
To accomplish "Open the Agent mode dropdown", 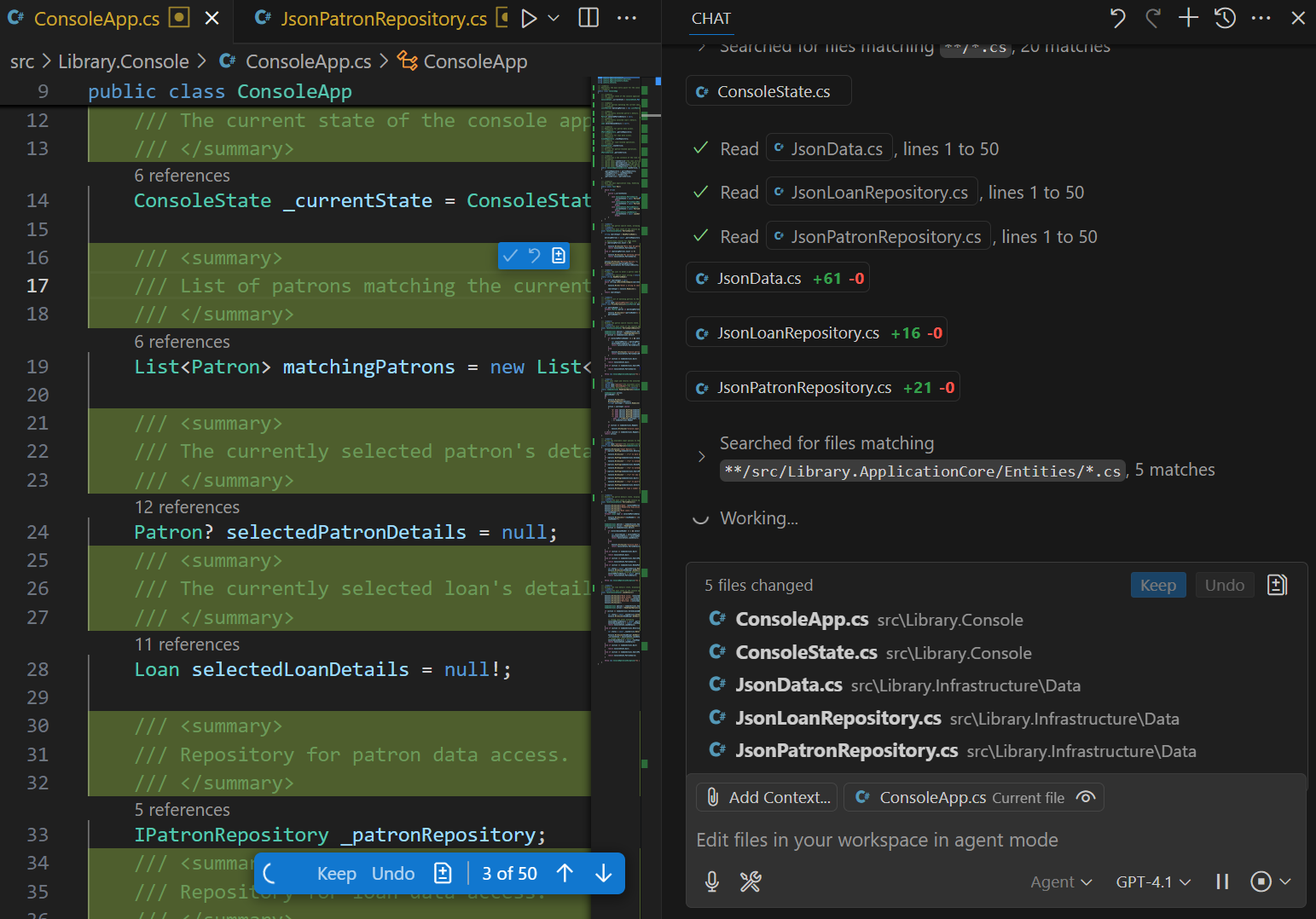I will click(1060, 881).
